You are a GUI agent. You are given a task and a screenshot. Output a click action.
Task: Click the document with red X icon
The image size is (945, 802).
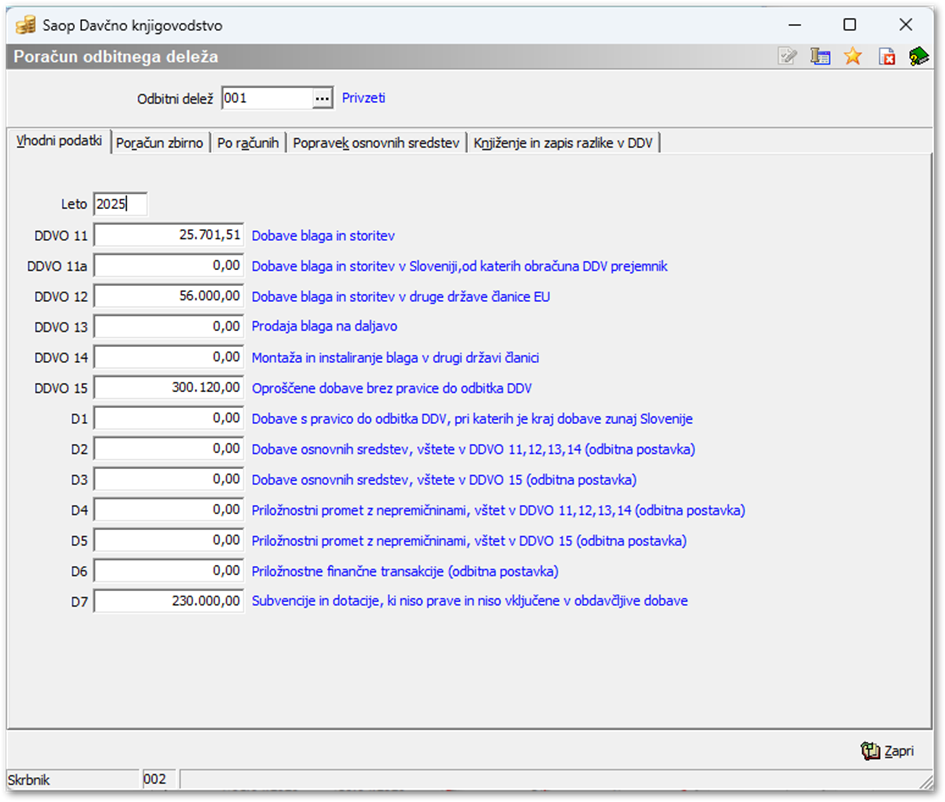(886, 57)
